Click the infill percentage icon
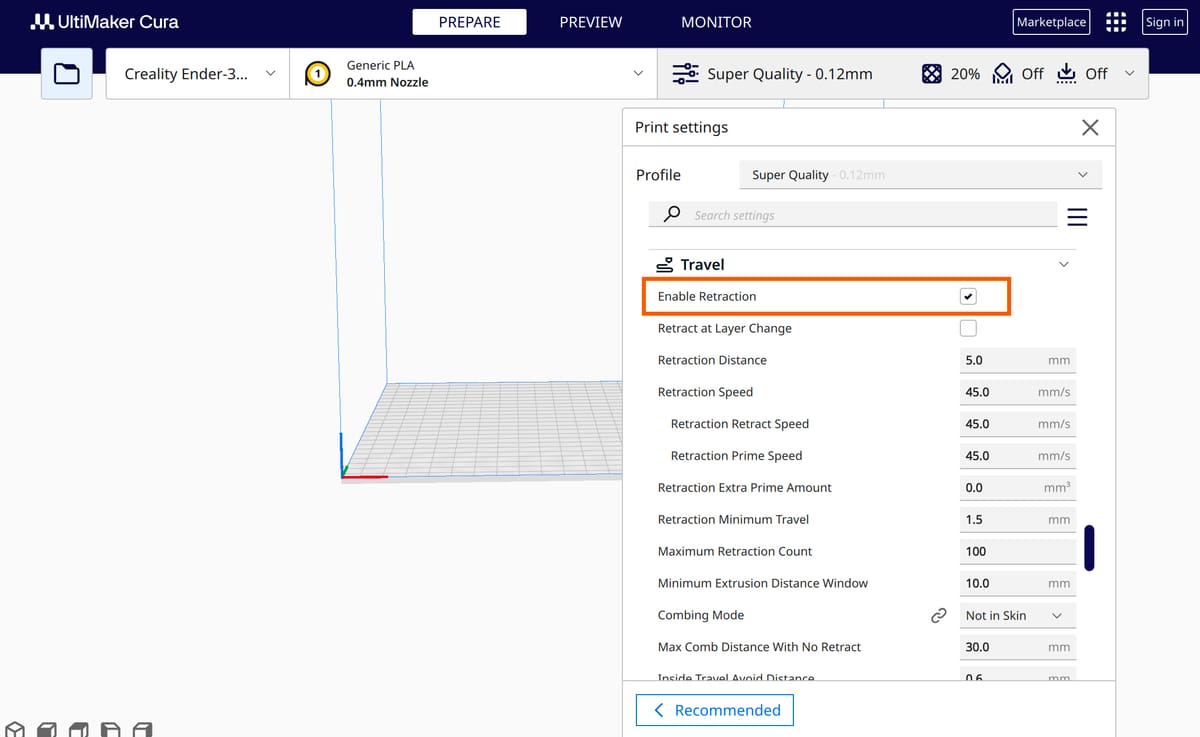1200x737 pixels. (931, 74)
